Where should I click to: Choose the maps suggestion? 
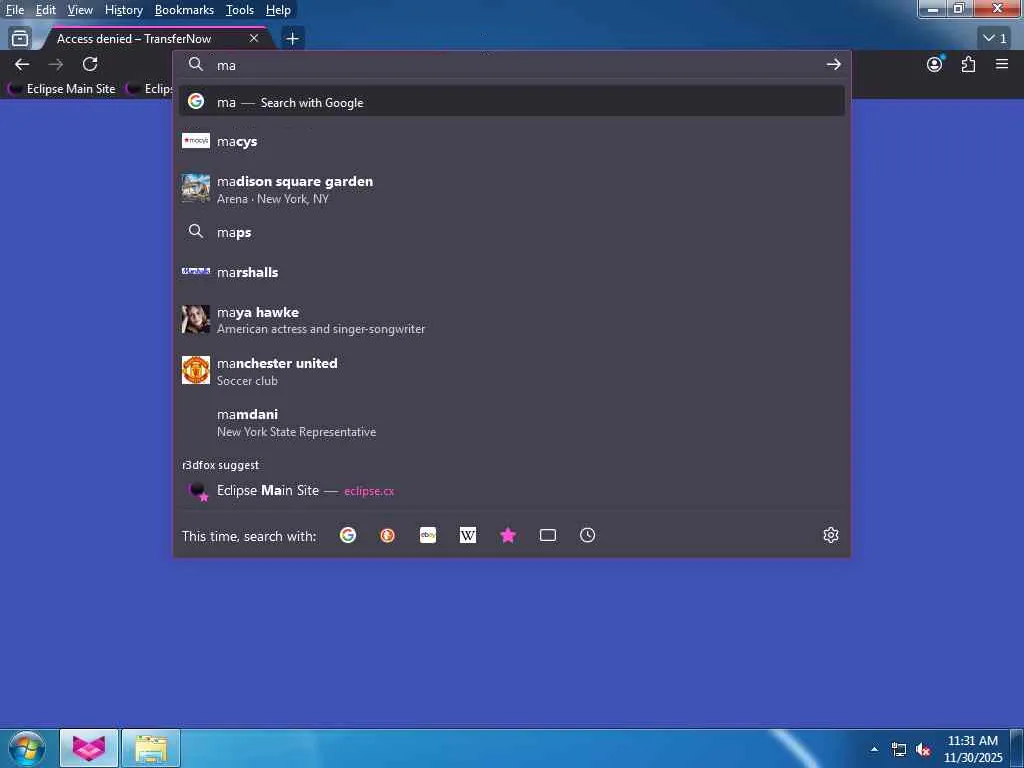pos(511,232)
